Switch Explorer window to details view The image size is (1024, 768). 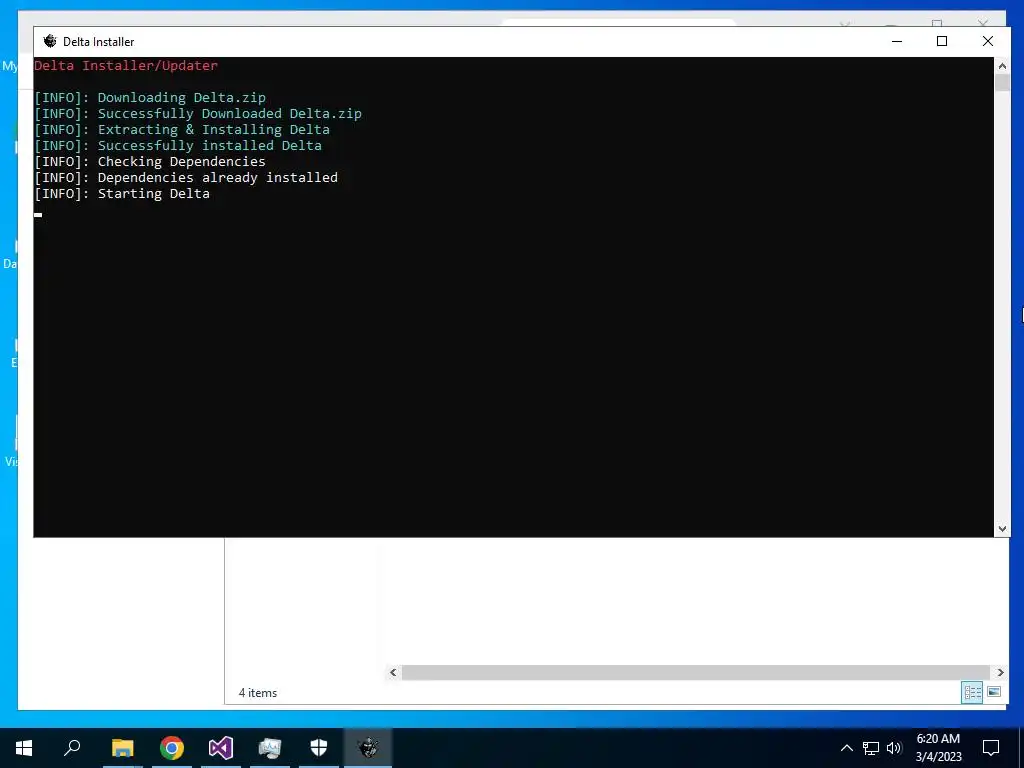pyautogui.click(x=972, y=692)
